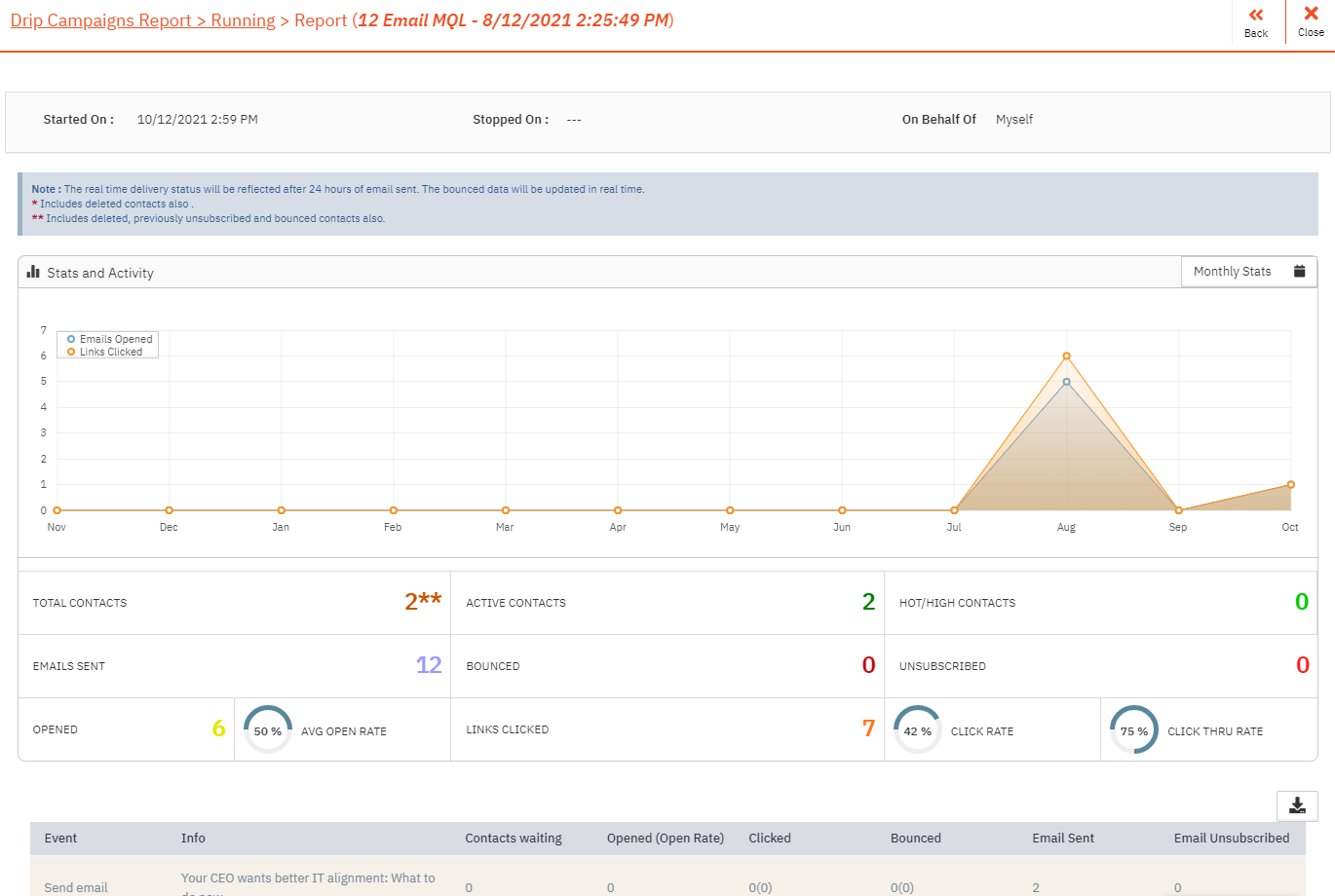Click the August peak on the Links Clicked line
Image resolution: width=1335 pixels, height=896 pixels.
(1066, 356)
